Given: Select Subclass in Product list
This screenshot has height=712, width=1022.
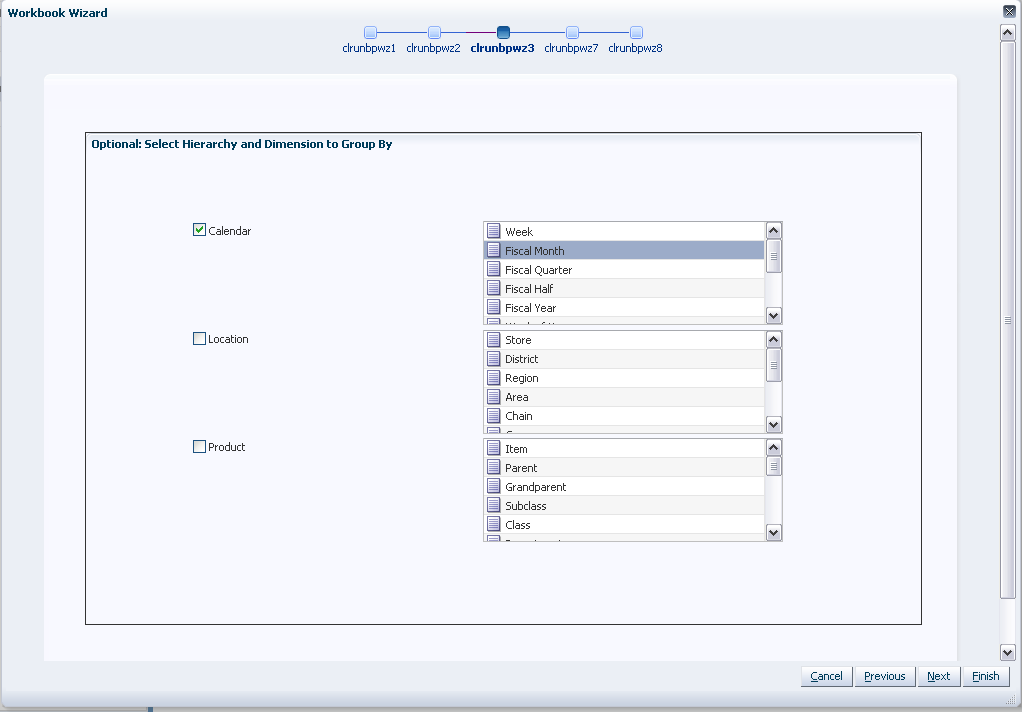Looking at the screenshot, I should pos(624,505).
